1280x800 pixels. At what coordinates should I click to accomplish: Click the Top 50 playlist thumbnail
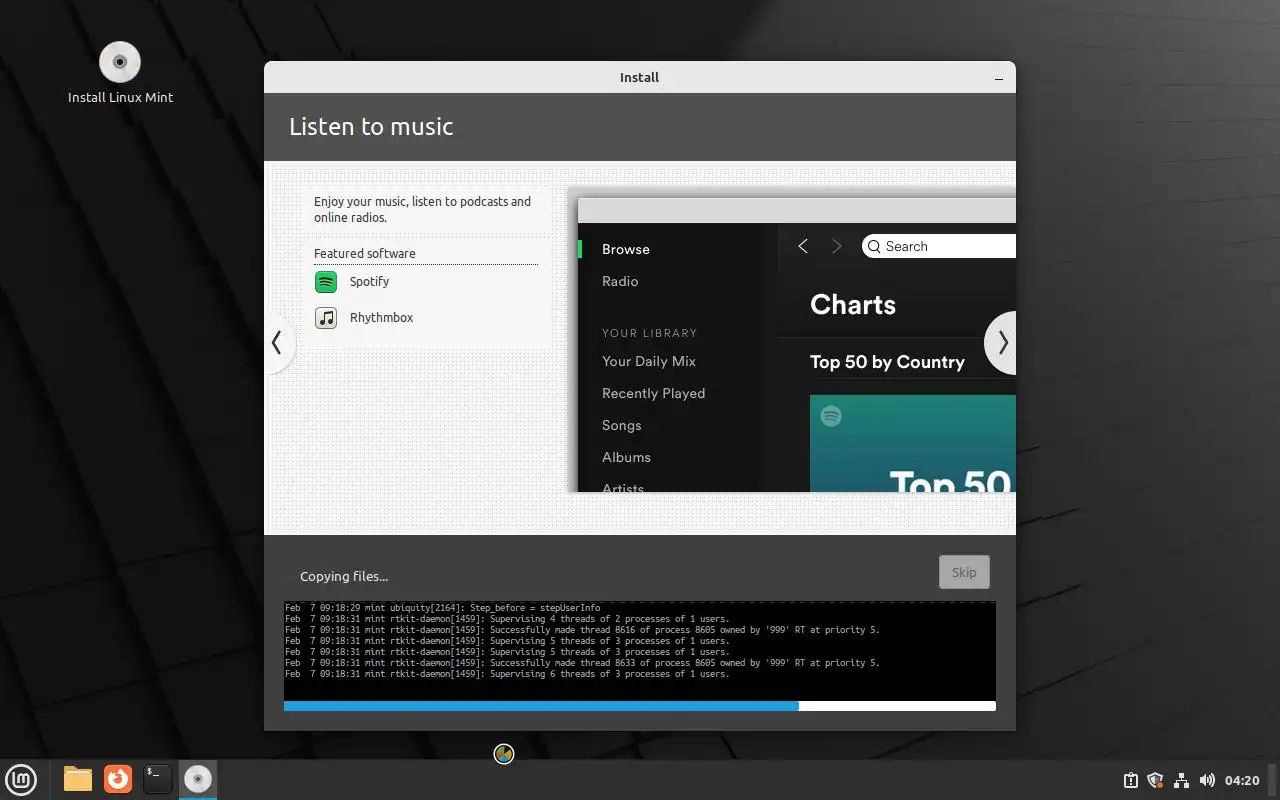coord(913,443)
